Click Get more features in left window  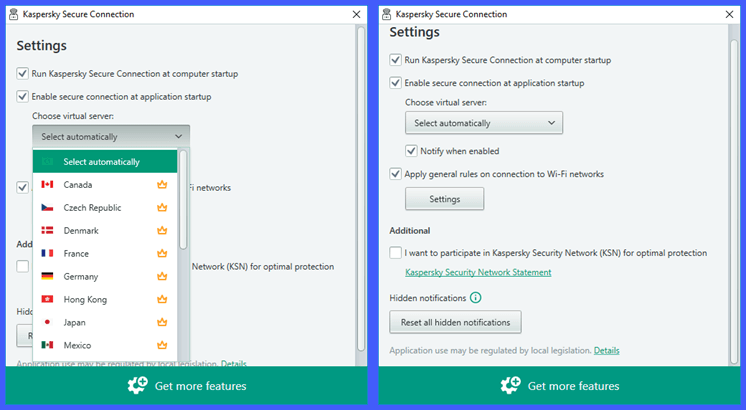[x=186, y=385]
